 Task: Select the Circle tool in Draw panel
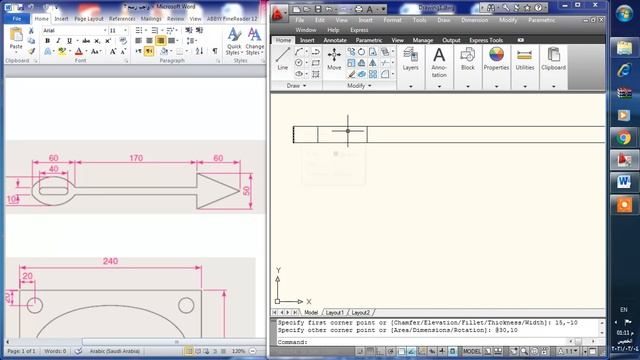click(299, 63)
